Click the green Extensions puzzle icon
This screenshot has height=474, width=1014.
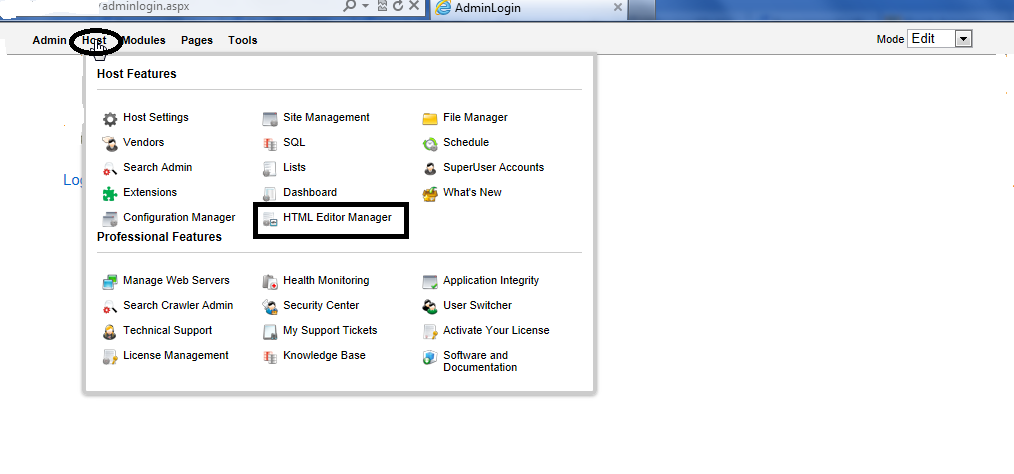[110, 193]
